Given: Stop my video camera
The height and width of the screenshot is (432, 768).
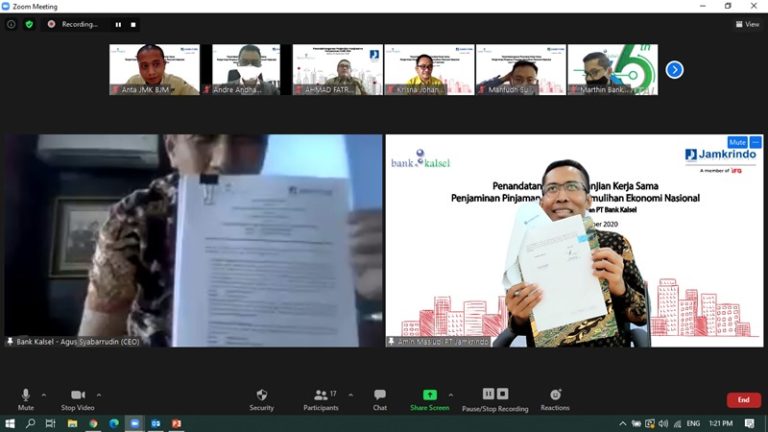Looking at the screenshot, I should 78,400.
